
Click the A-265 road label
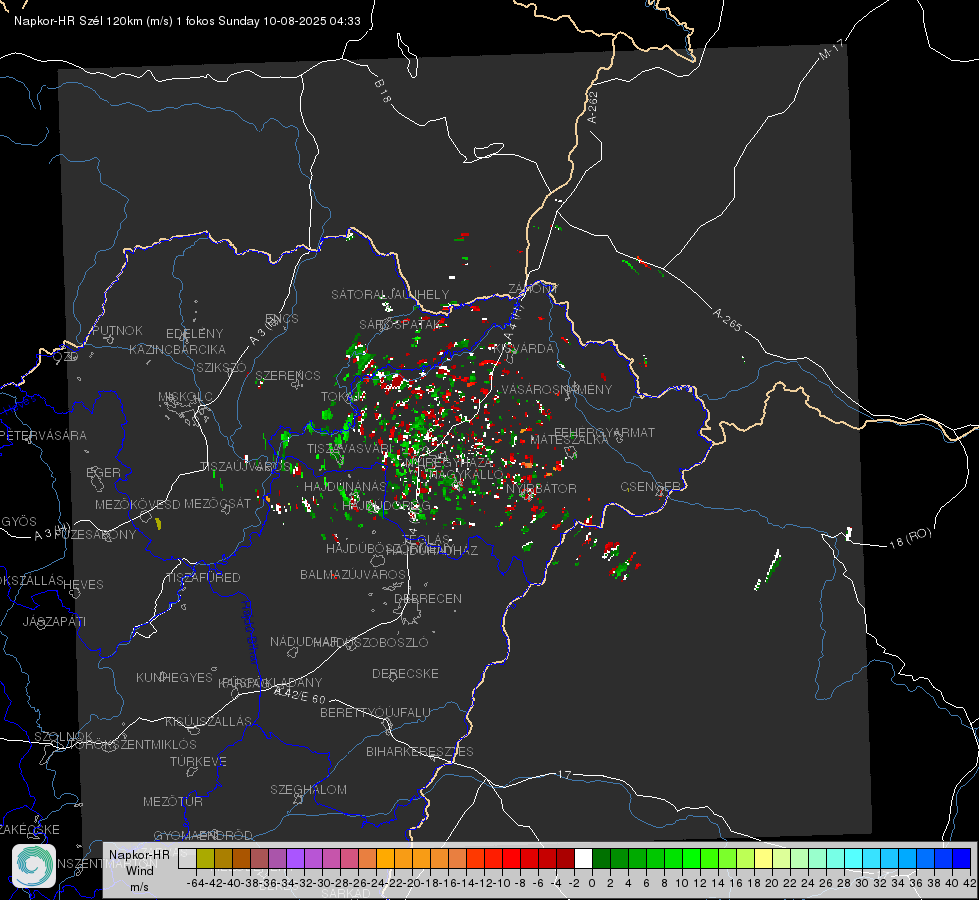pos(727,319)
